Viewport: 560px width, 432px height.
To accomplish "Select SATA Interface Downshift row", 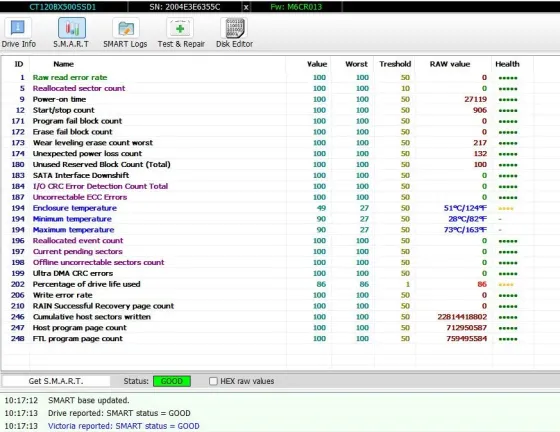I will [268, 175].
